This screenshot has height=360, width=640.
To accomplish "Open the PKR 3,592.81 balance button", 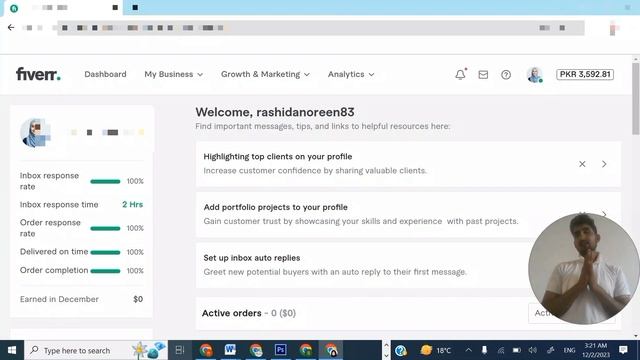I will pos(585,74).
